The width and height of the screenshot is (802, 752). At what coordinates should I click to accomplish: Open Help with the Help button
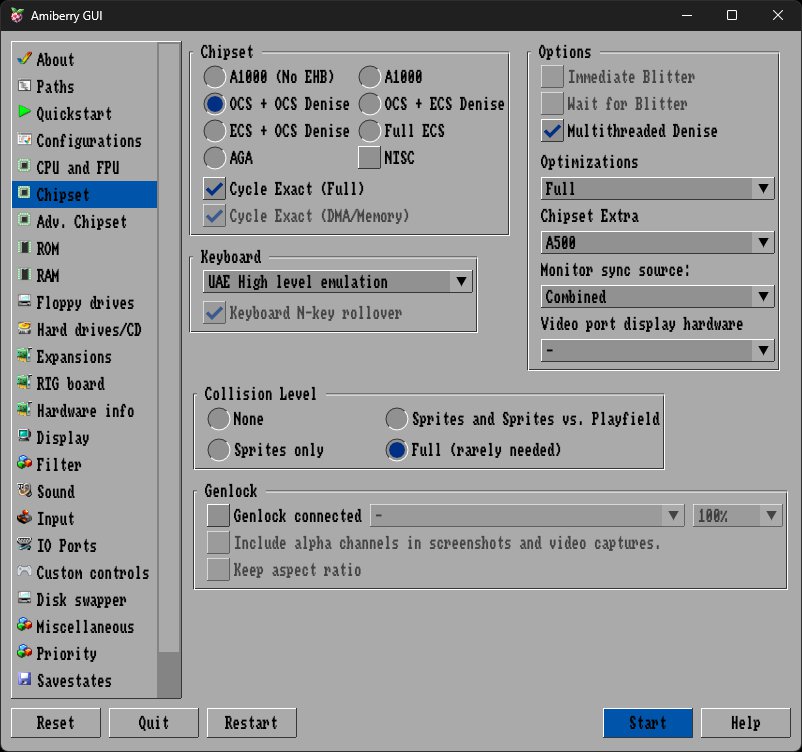tap(745, 722)
